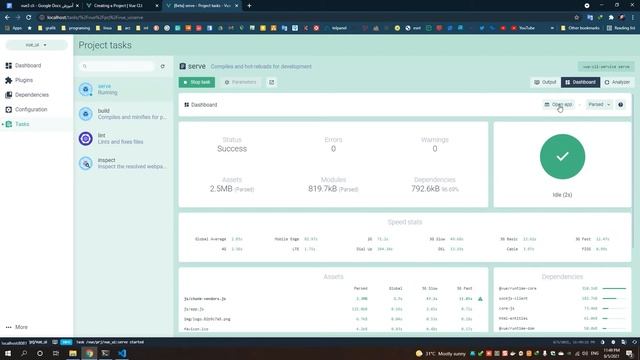Switch to Creating a Project Vue CLI tab
Screen dimensions: 640x360
coord(122,6)
